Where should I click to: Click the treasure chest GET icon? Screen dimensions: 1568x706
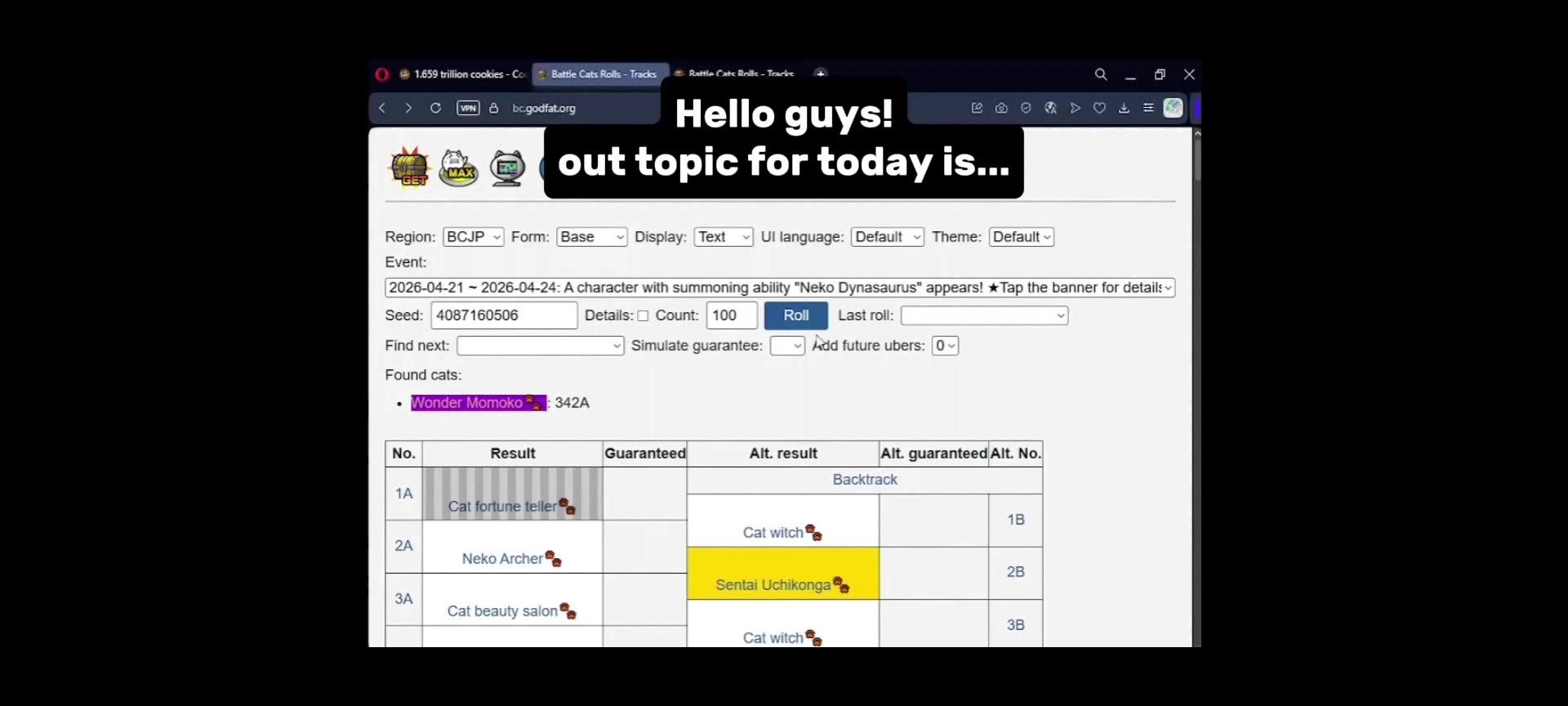[410, 167]
